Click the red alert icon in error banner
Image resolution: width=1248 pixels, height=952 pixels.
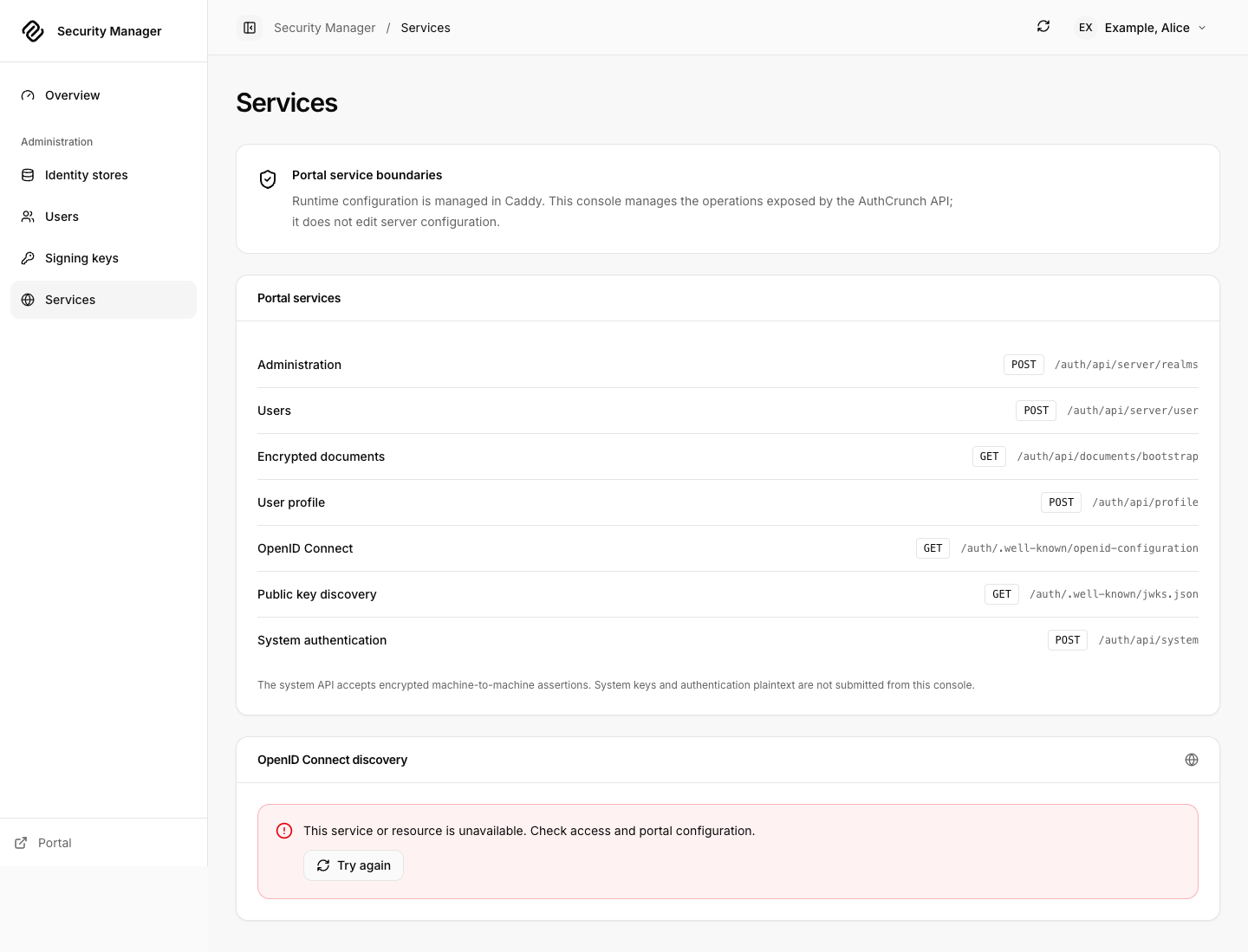pyautogui.click(x=284, y=831)
